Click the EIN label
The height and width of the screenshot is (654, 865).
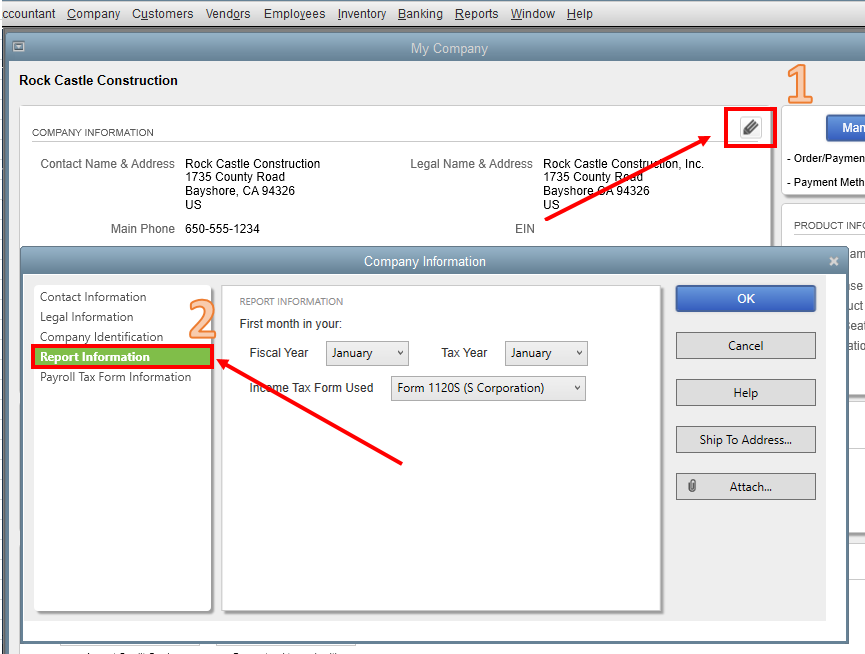coord(525,229)
